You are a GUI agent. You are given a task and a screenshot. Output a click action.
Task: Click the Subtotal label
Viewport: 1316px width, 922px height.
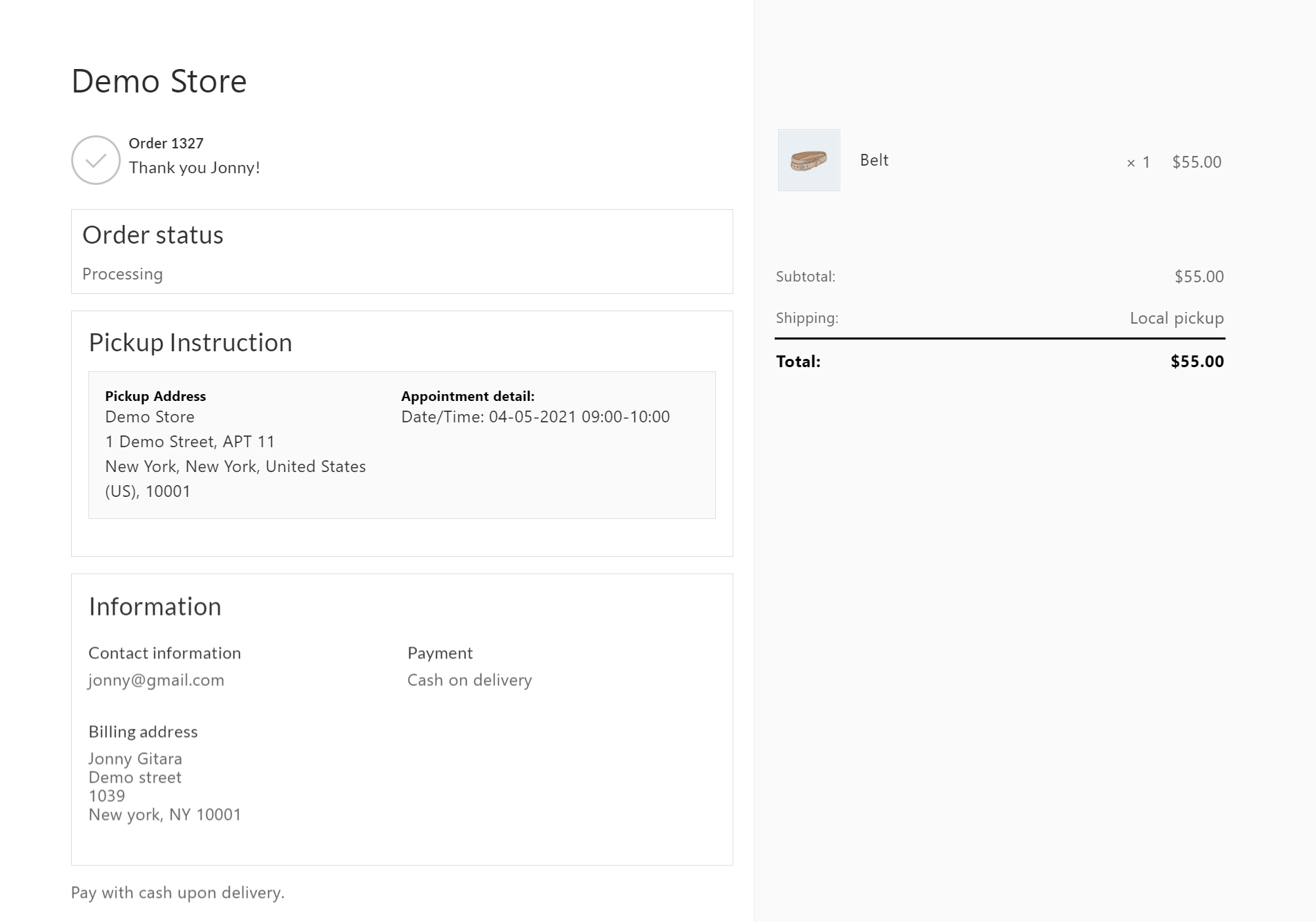805,277
